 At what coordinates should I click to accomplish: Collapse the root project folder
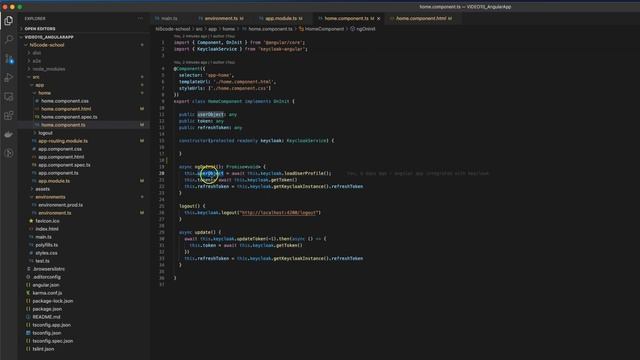tap(47, 45)
